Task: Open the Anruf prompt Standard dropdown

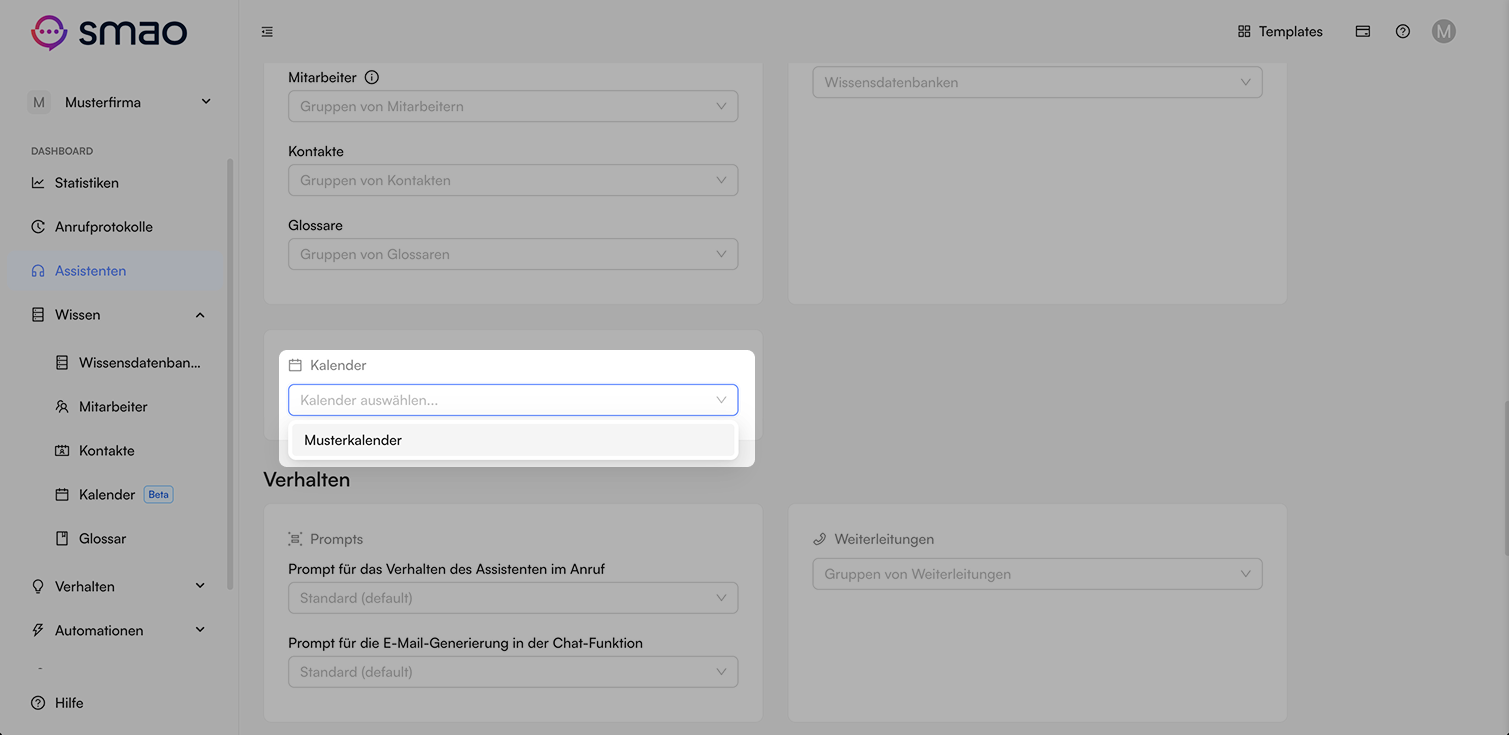Action: tap(513, 598)
